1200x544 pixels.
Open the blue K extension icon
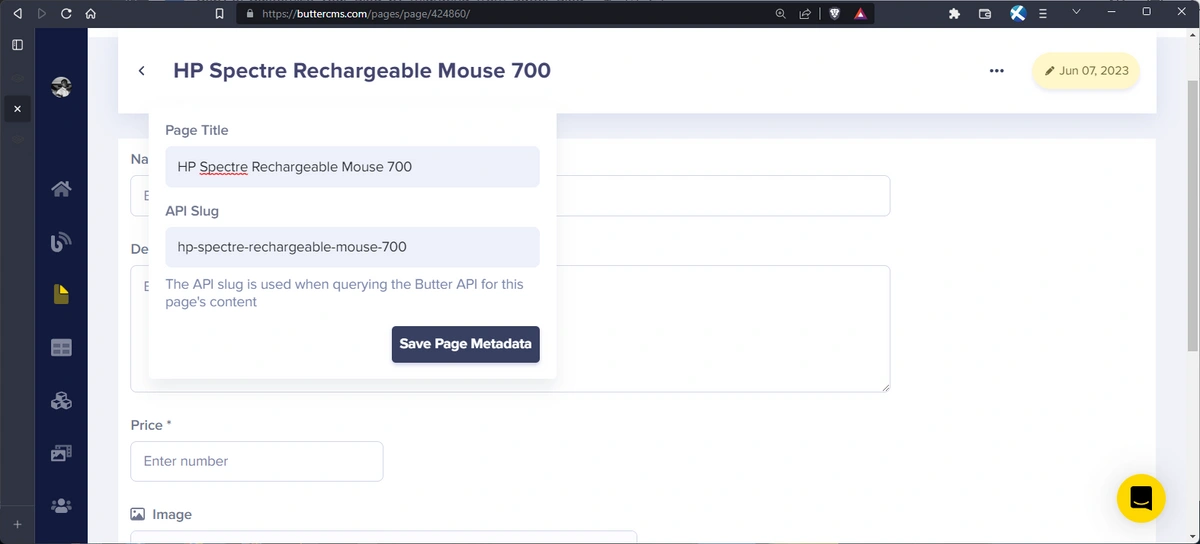[x=1018, y=14]
